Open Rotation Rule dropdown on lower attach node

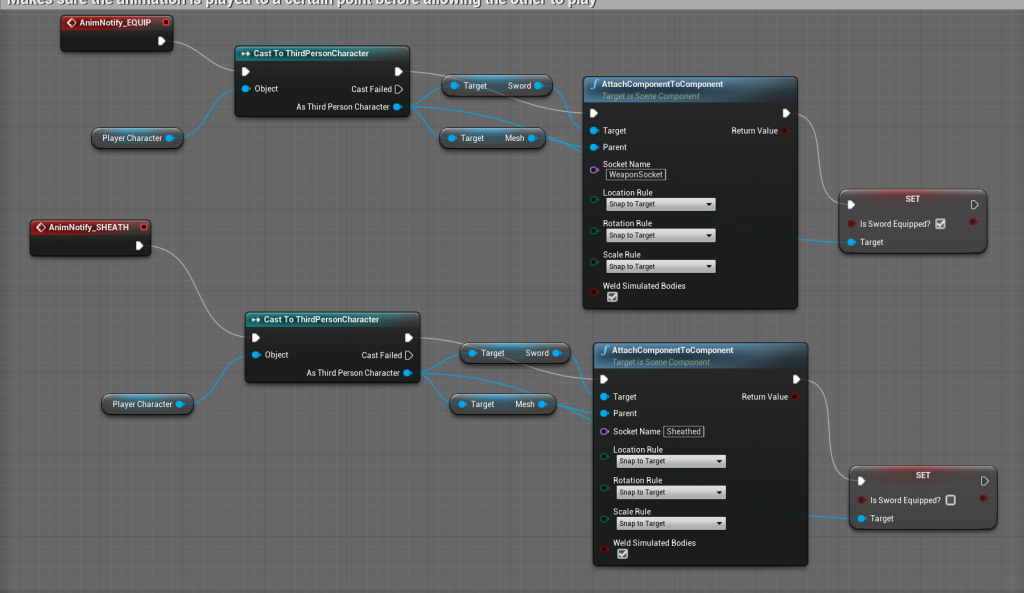(670, 492)
